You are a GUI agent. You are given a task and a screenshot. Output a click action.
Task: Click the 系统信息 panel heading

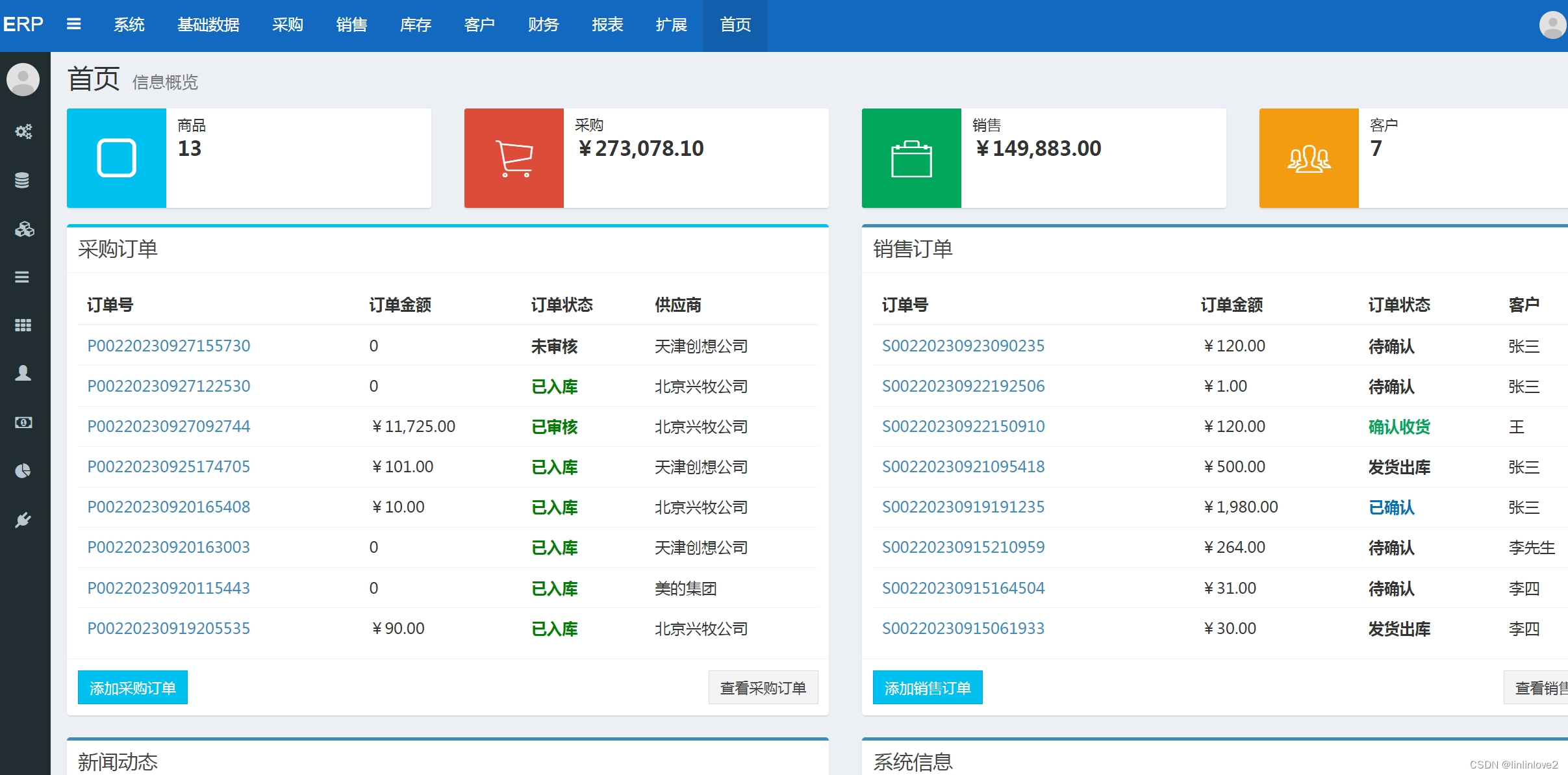913,761
